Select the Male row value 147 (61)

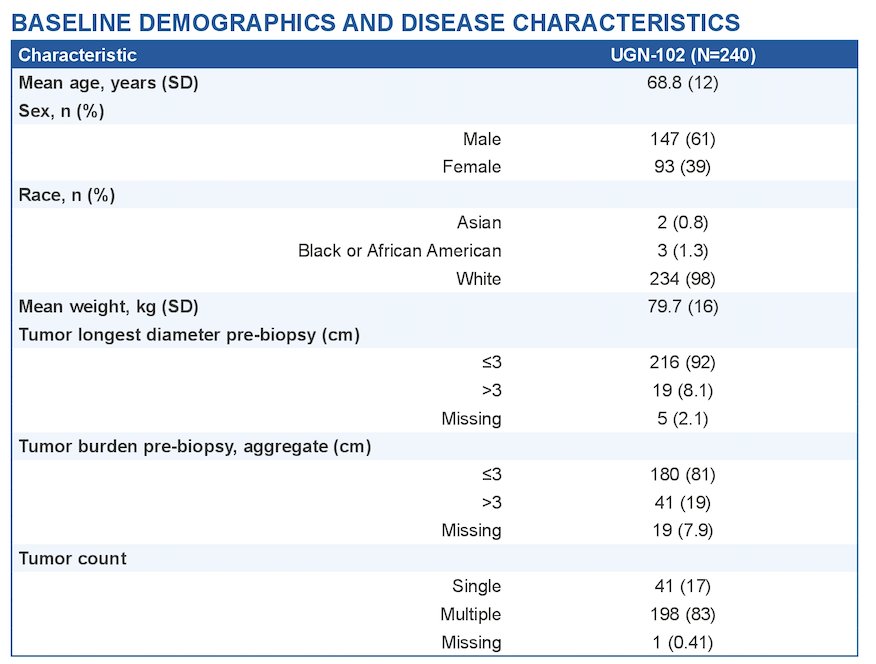click(x=683, y=138)
